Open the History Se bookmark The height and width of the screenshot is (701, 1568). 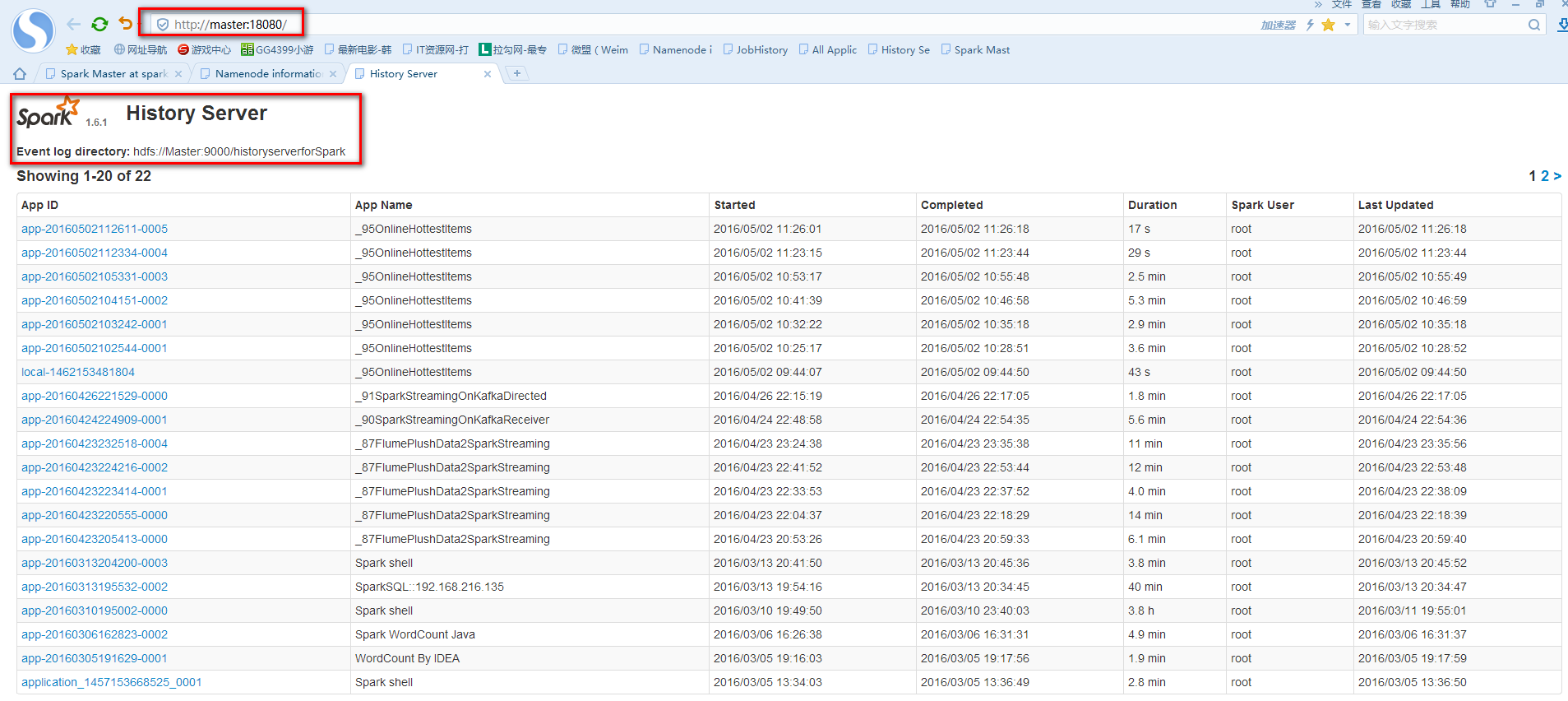(899, 50)
